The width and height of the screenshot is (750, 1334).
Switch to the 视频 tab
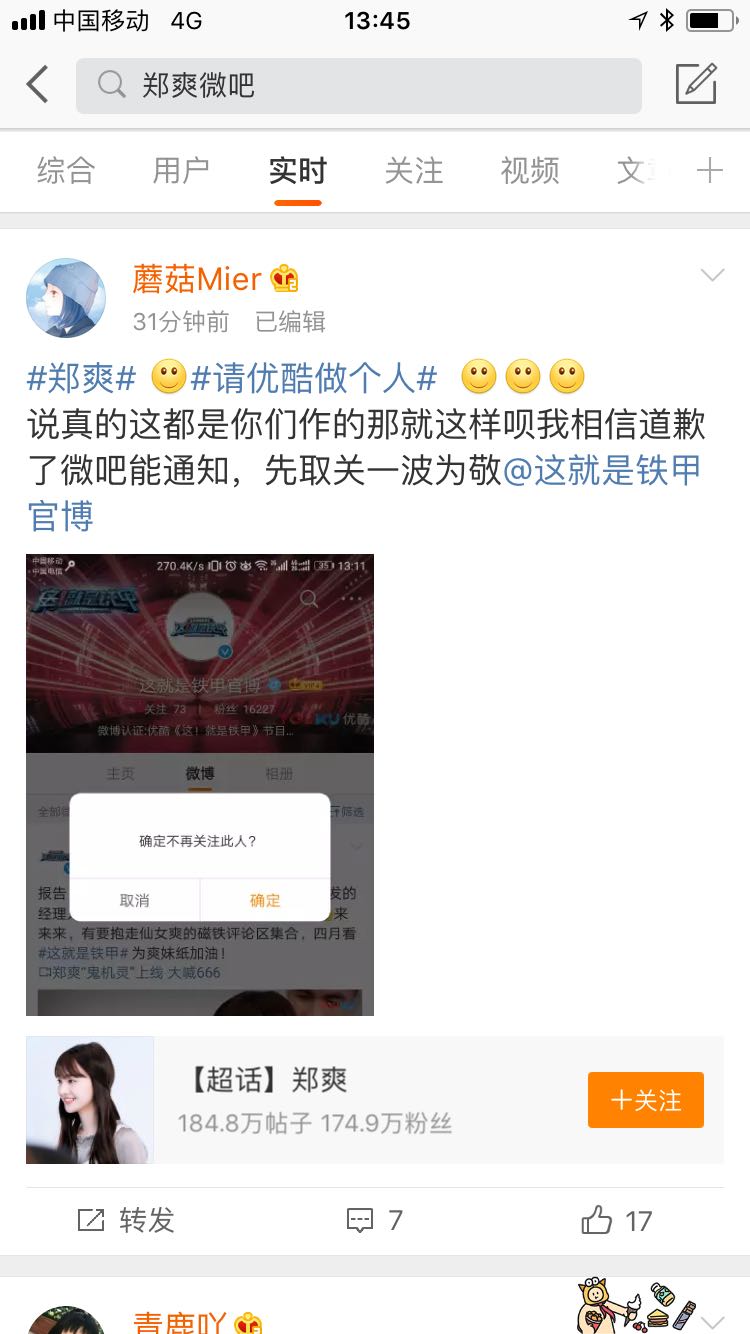tap(529, 171)
